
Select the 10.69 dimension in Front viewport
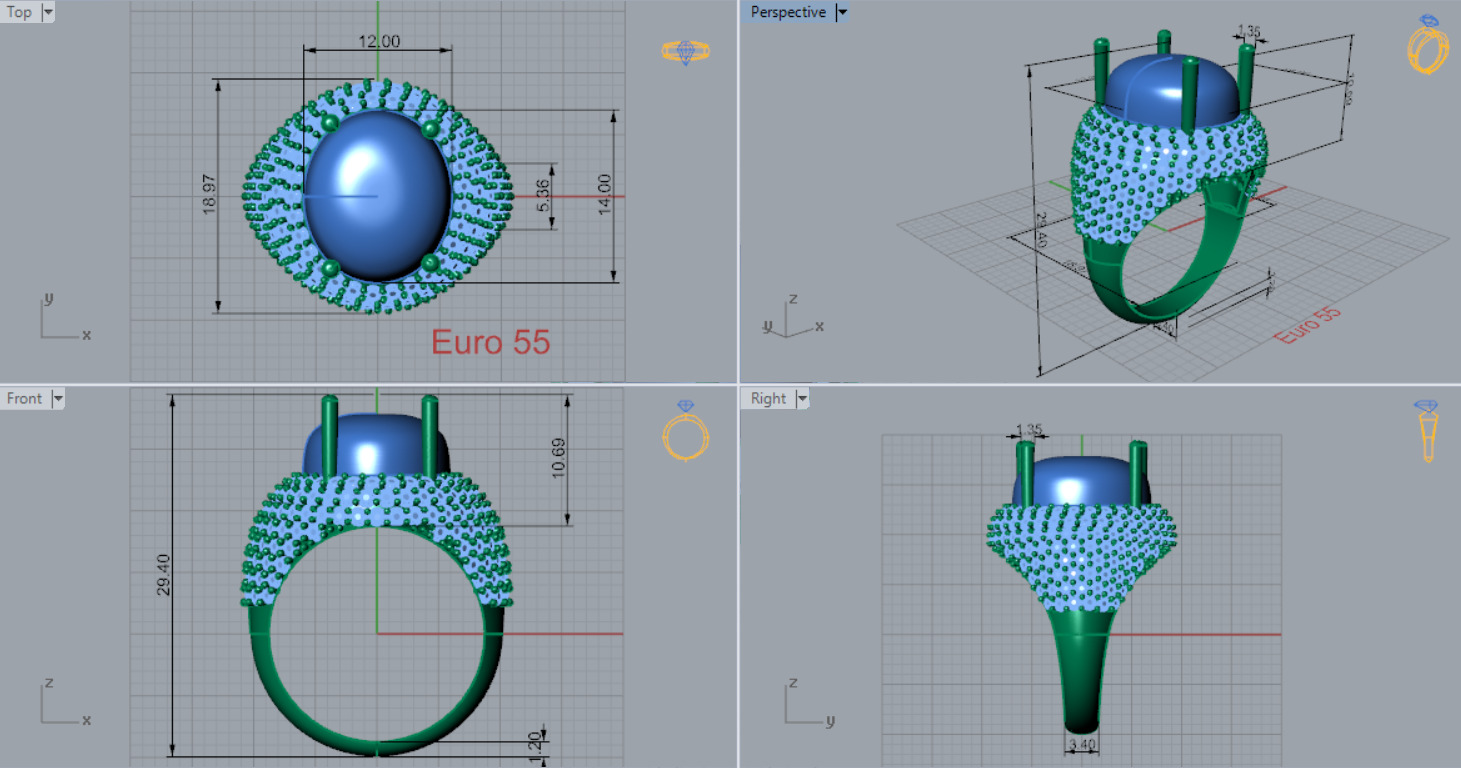click(x=559, y=457)
